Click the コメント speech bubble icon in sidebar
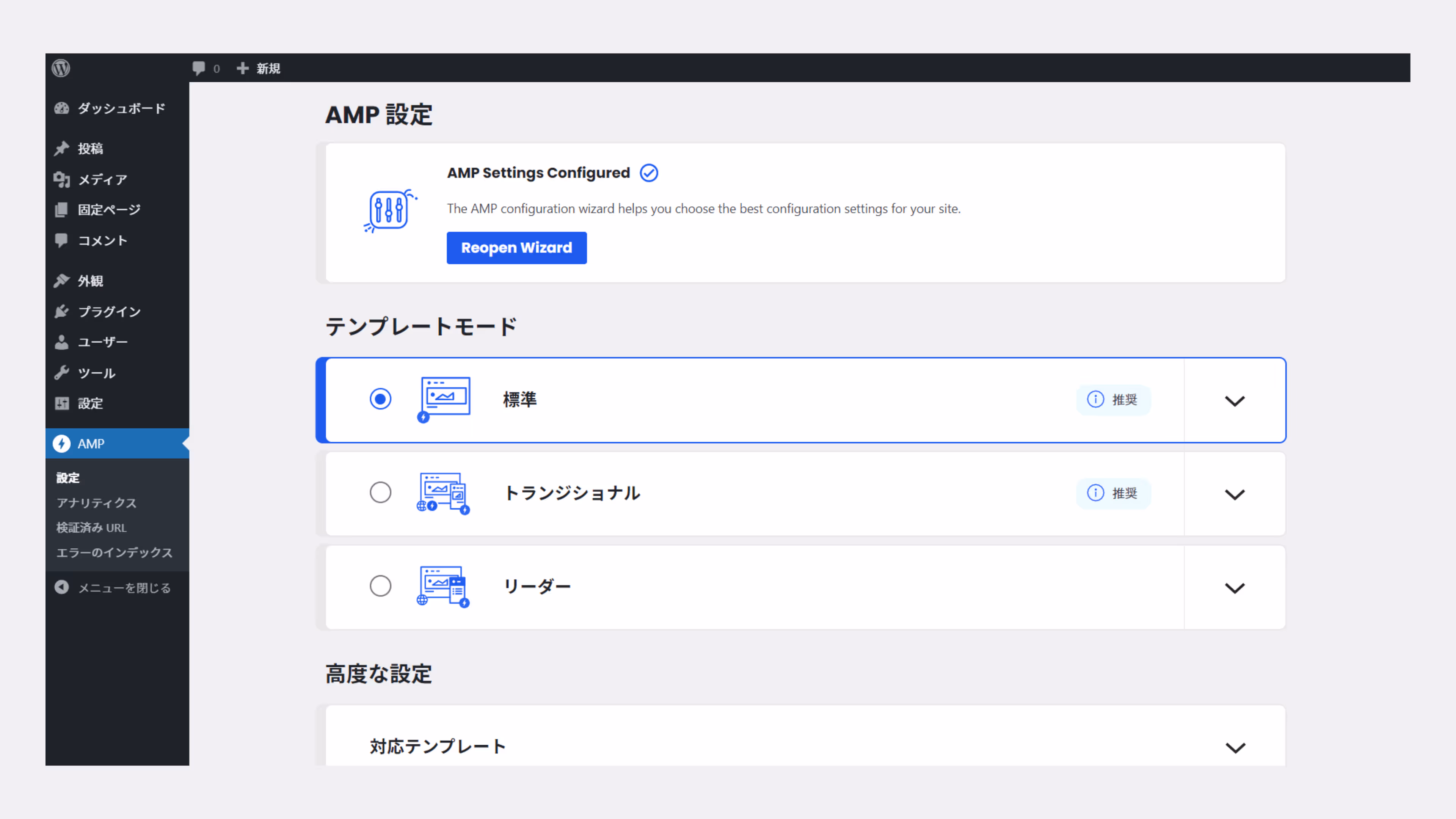Viewport: 1456px width, 819px height. (x=61, y=240)
